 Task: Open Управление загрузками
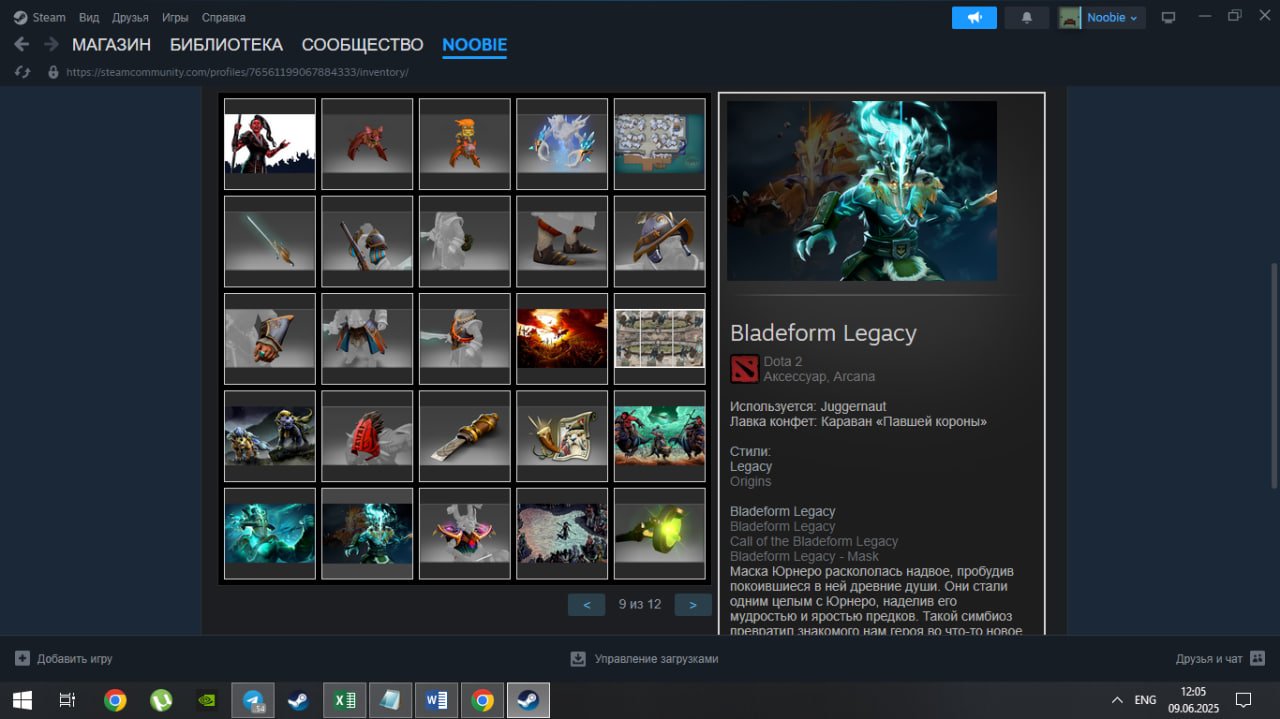coord(644,659)
